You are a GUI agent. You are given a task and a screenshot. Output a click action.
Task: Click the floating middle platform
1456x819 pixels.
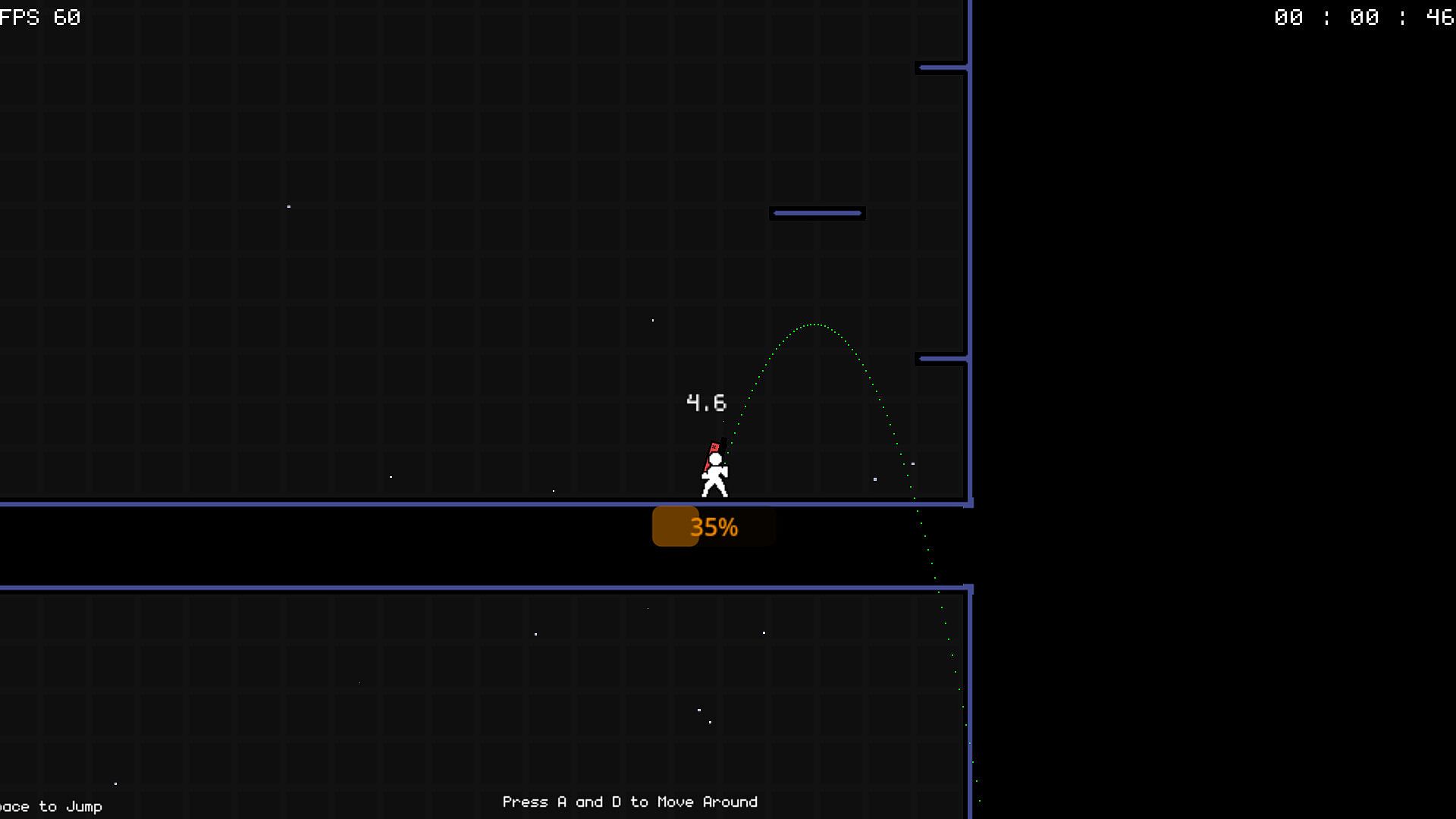pyautogui.click(x=817, y=213)
